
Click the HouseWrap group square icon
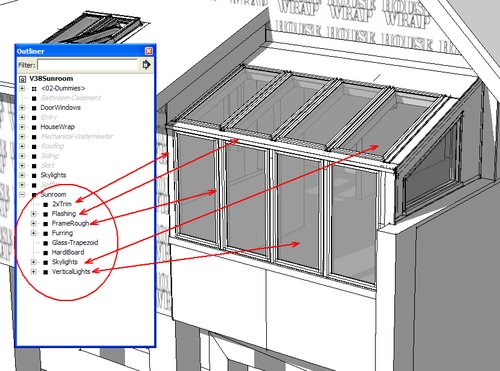(34, 127)
